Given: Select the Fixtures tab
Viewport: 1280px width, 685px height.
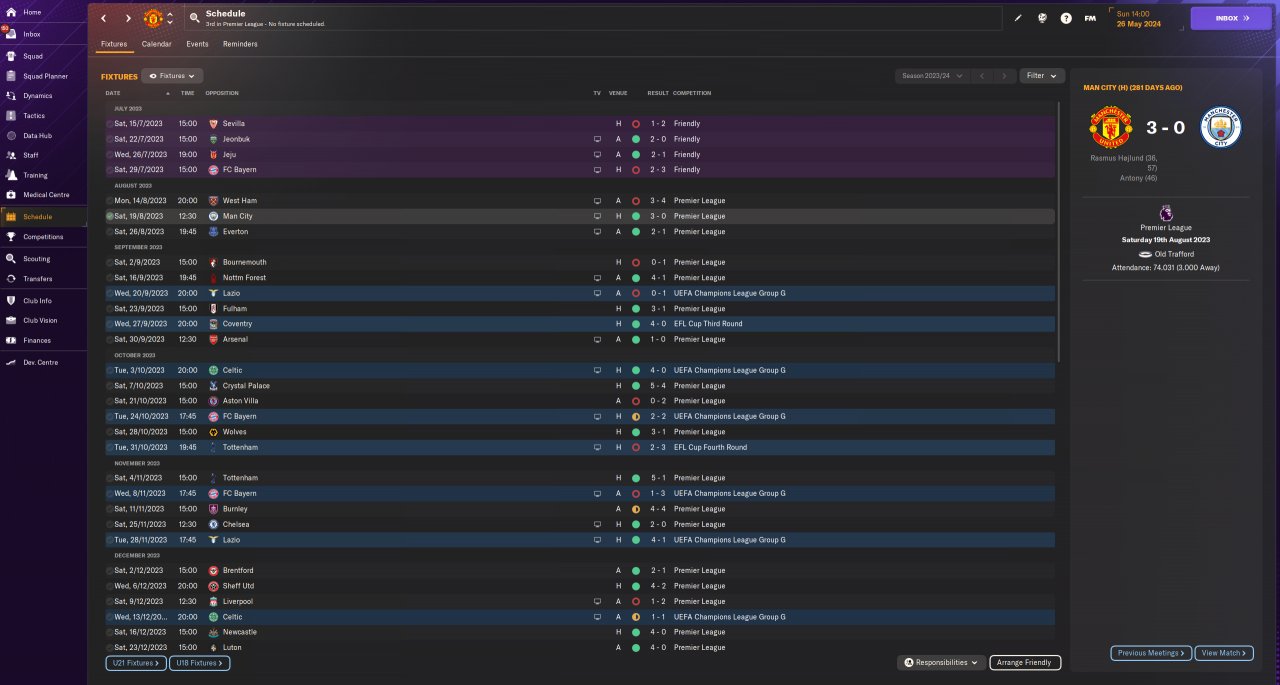Looking at the screenshot, I should 113,44.
